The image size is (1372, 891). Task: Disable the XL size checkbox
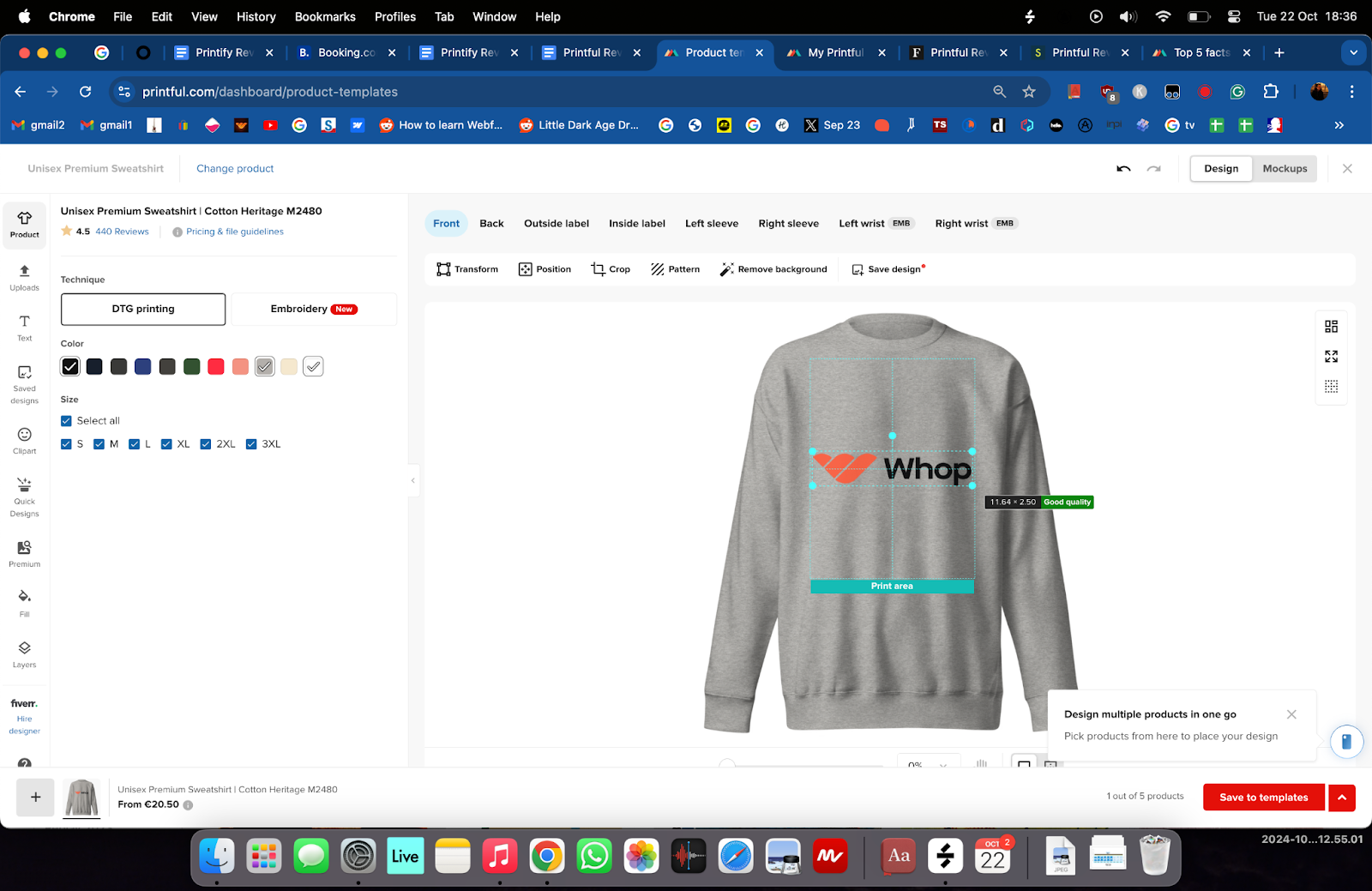[x=167, y=443]
